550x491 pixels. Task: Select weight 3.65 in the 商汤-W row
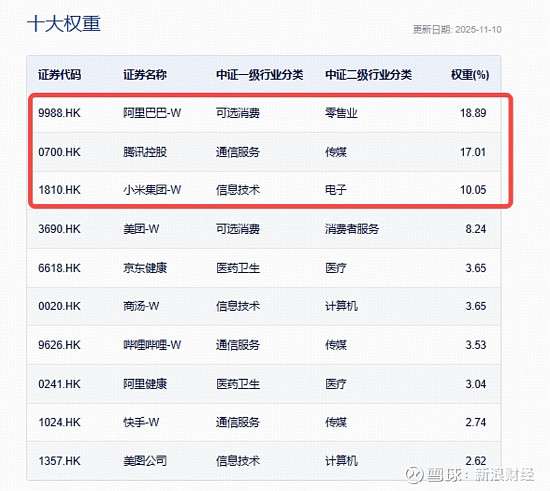click(476, 306)
